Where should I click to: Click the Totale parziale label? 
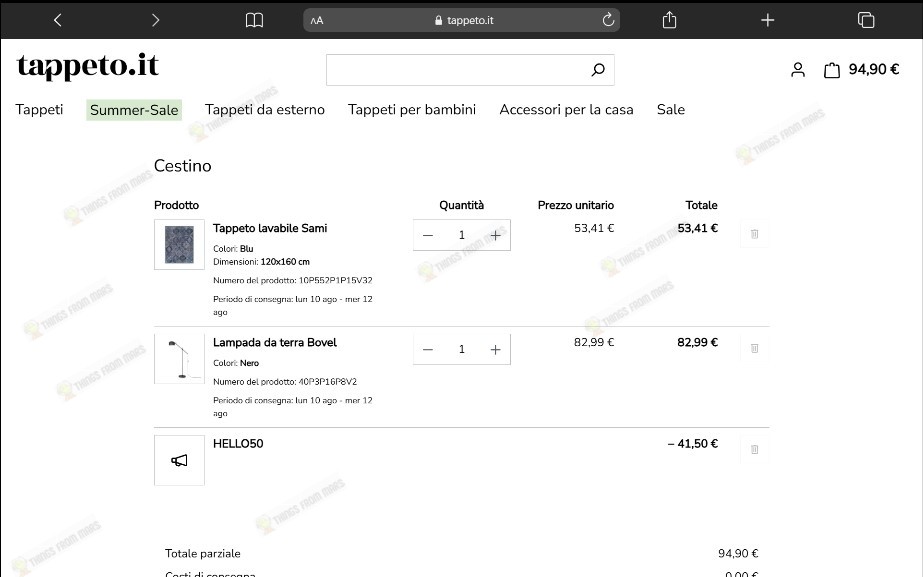pos(202,553)
